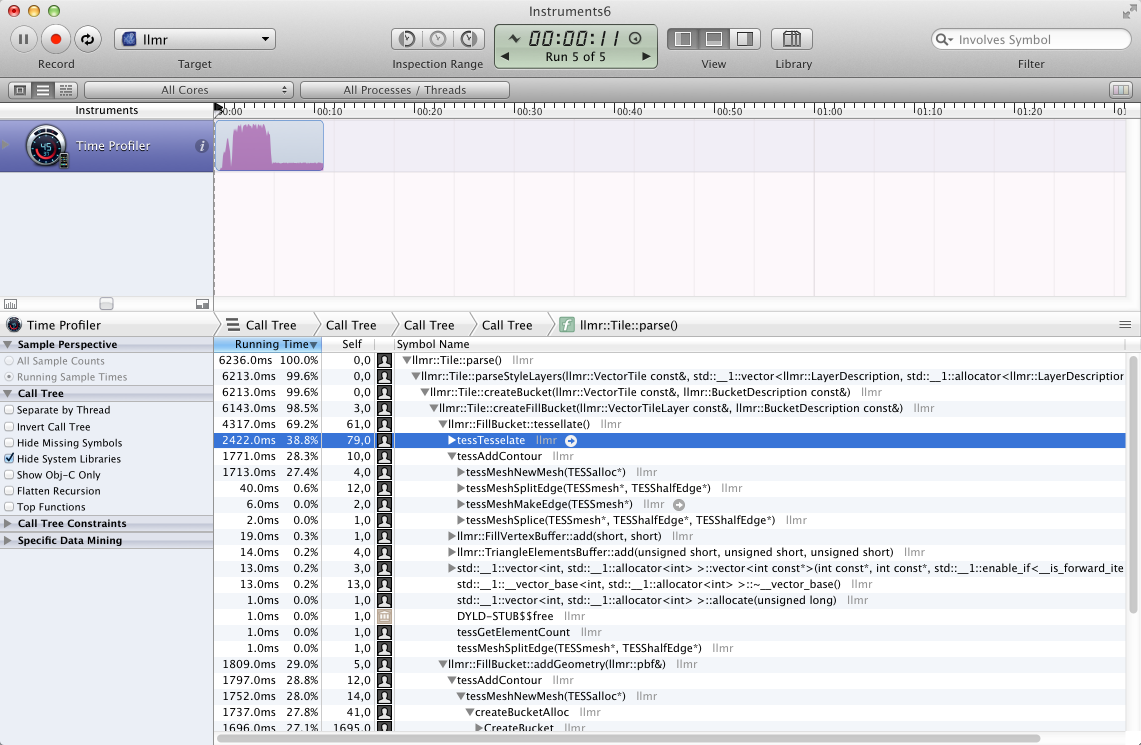Click the Pause recording button
Viewport: 1141px width, 745px height.
(24, 39)
